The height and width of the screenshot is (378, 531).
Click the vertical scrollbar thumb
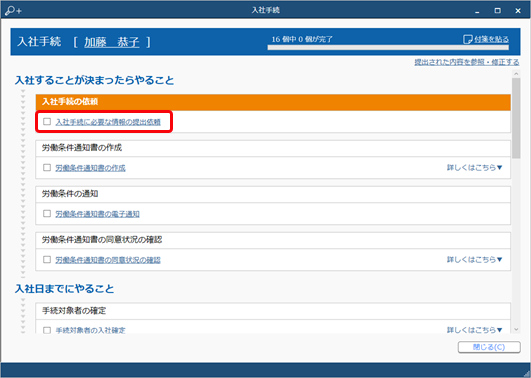[x=516, y=118]
